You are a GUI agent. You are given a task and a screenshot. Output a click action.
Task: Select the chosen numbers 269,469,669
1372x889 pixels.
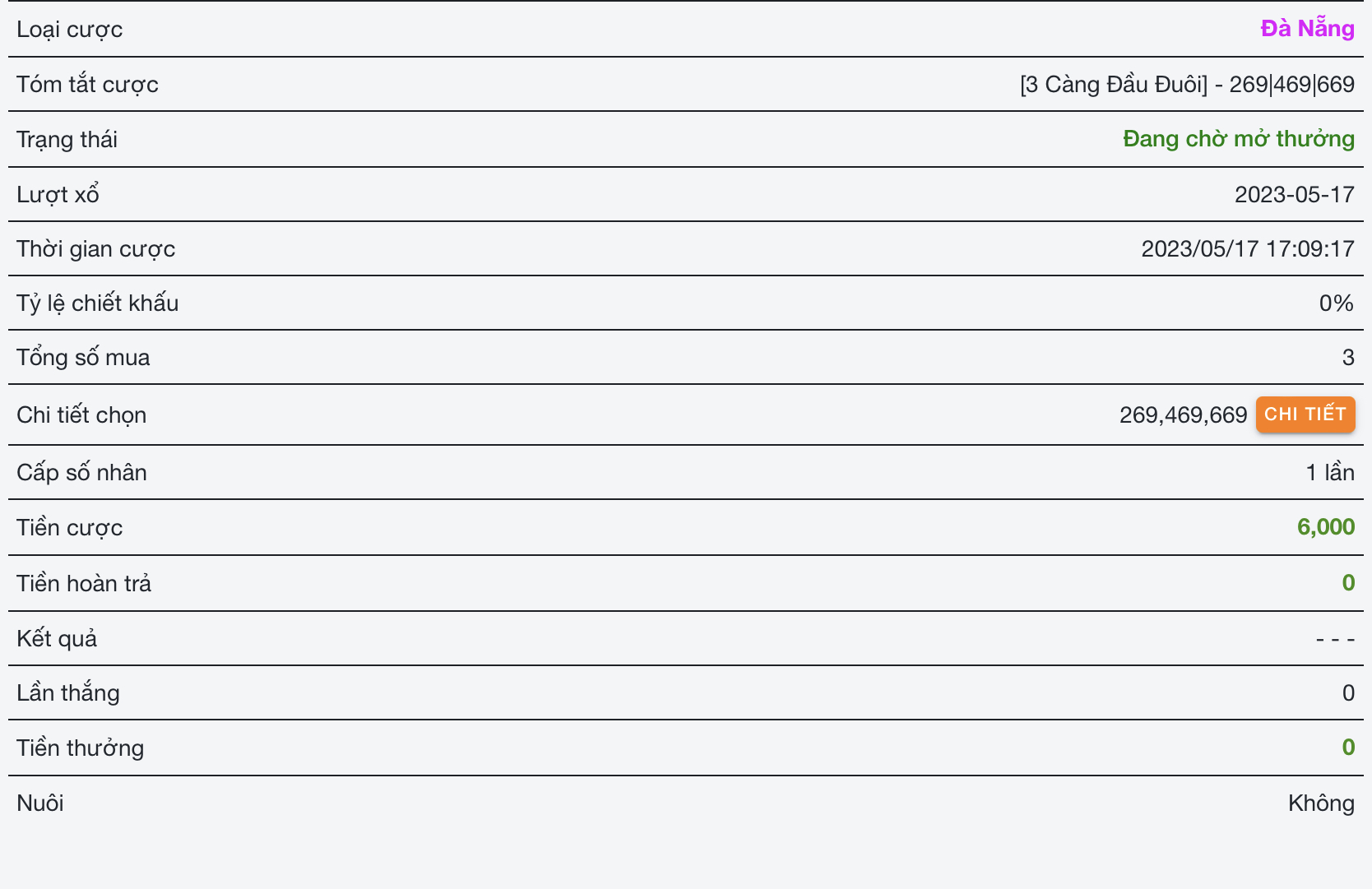[1183, 415]
